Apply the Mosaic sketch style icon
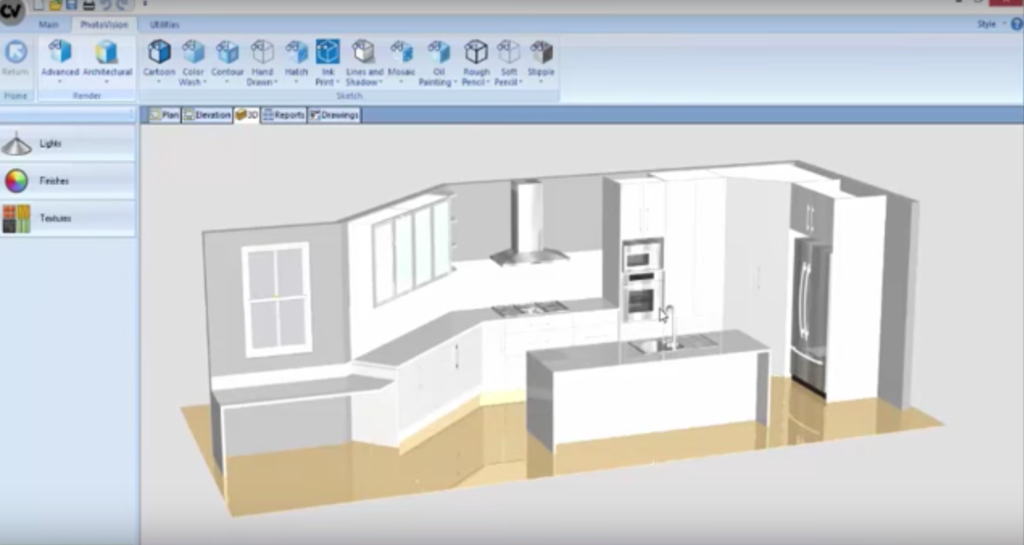This screenshot has height=545, width=1024. 401,52
